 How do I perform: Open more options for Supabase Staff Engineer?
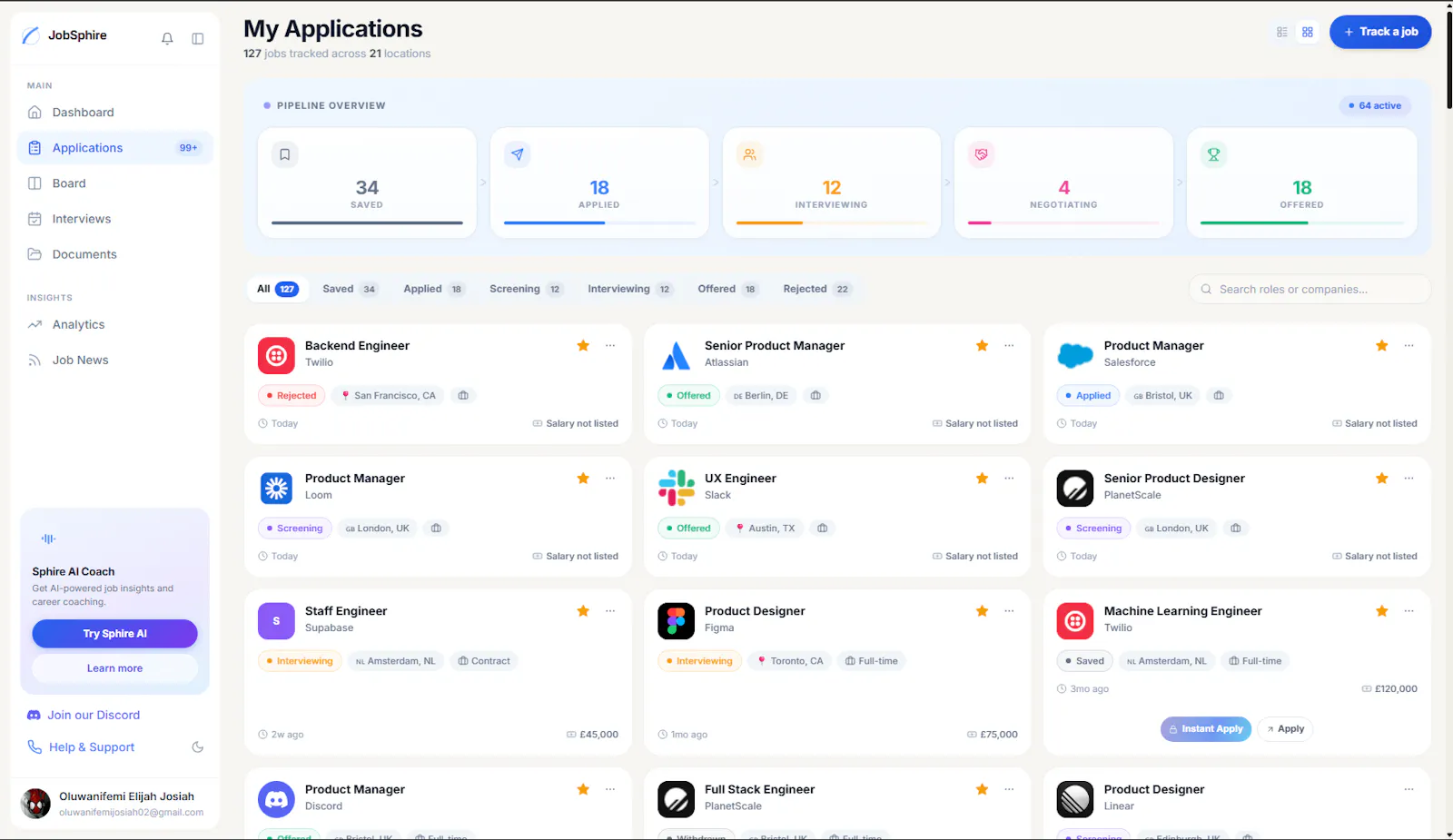point(610,611)
